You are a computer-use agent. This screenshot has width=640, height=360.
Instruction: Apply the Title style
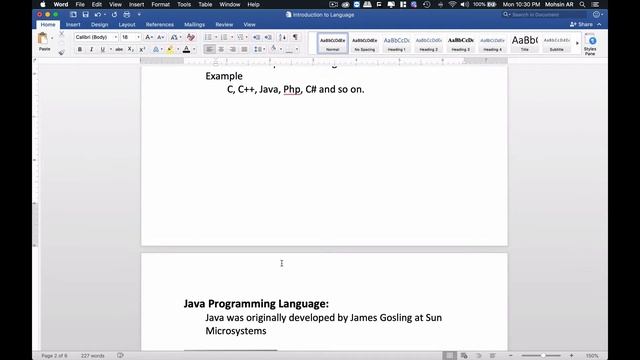coord(524,43)
